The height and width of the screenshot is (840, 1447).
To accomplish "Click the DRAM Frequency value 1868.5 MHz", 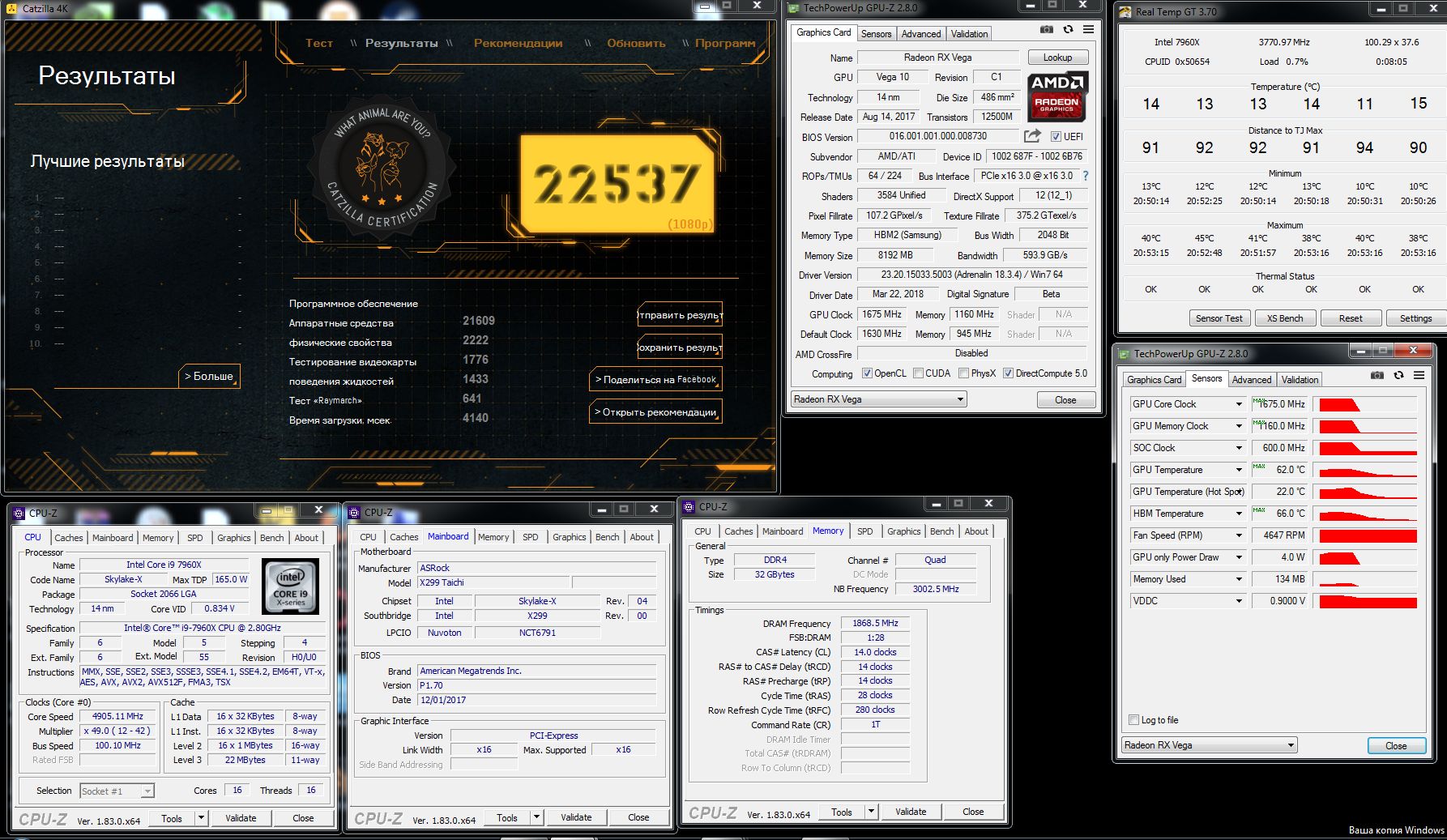I will point(875,623).
